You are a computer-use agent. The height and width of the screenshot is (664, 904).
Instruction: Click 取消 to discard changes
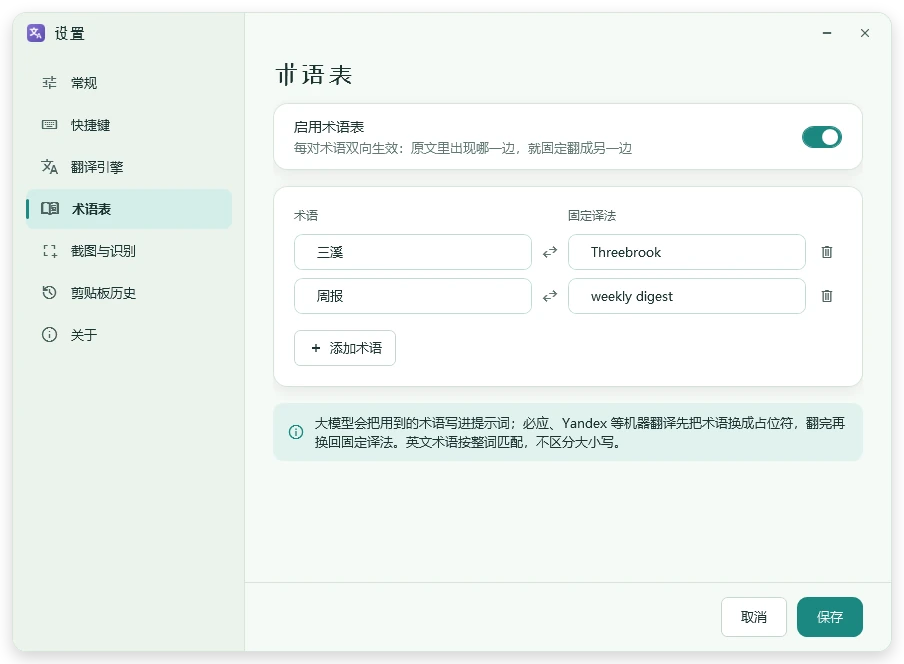(754, 617)
